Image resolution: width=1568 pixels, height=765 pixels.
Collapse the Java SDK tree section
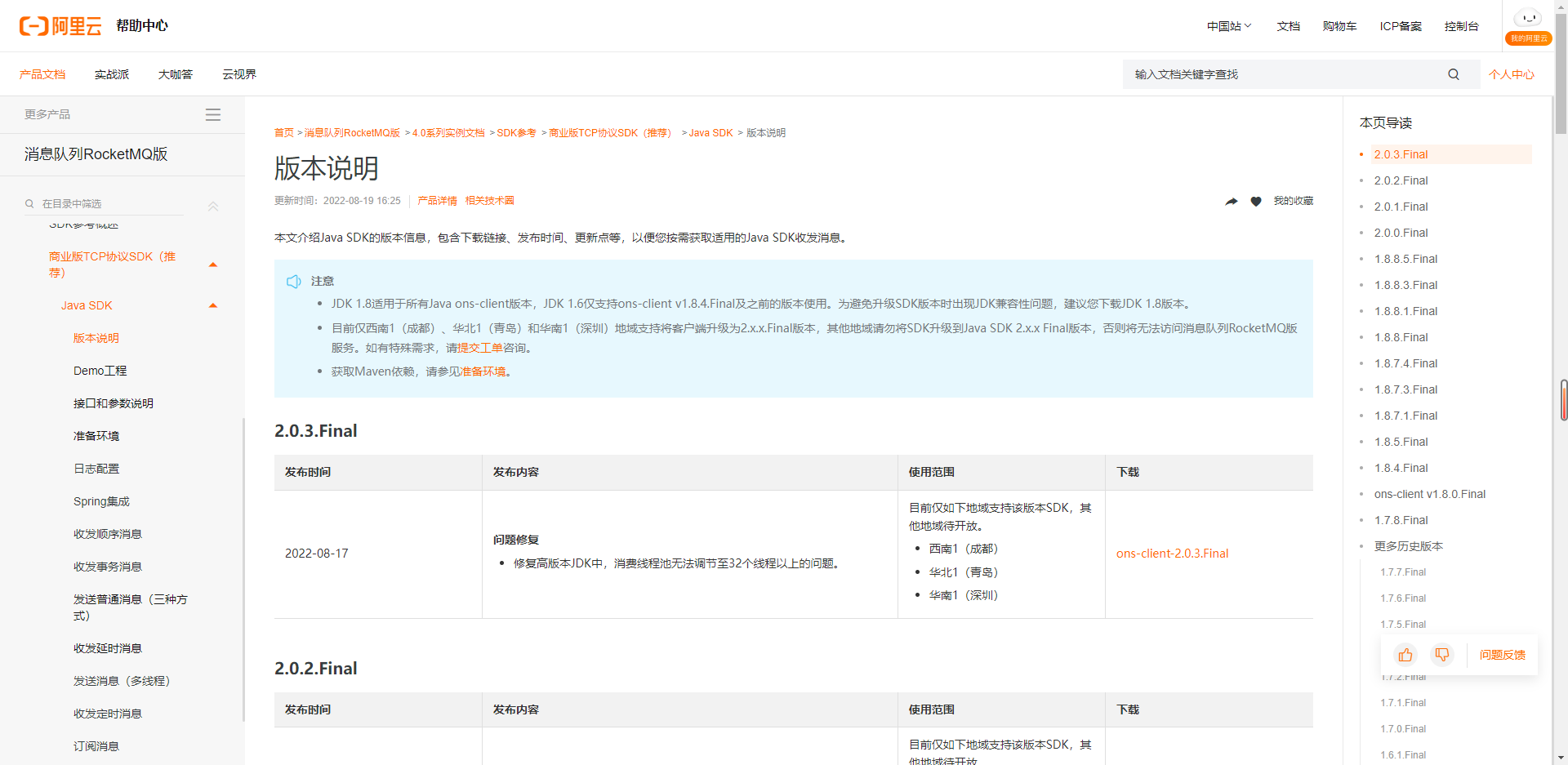coord(213,305)
